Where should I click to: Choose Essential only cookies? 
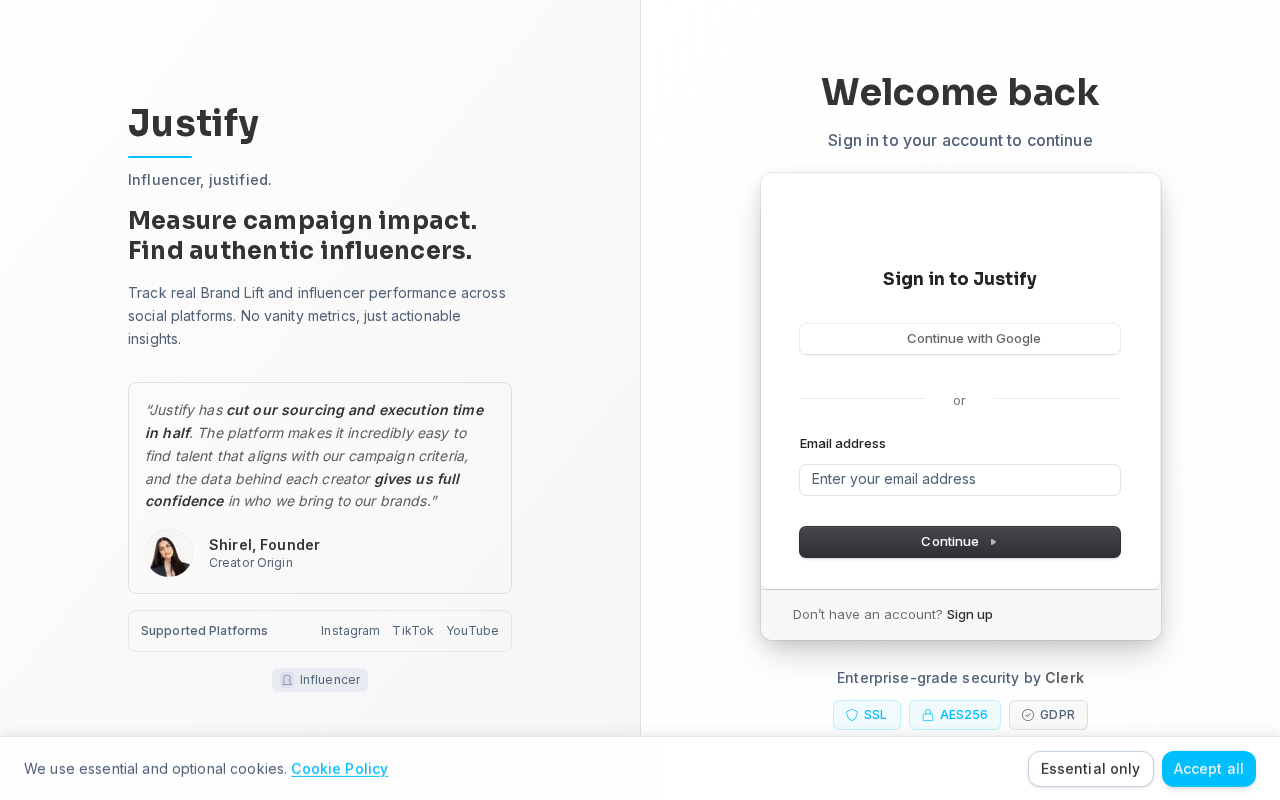coord(1090,769)
